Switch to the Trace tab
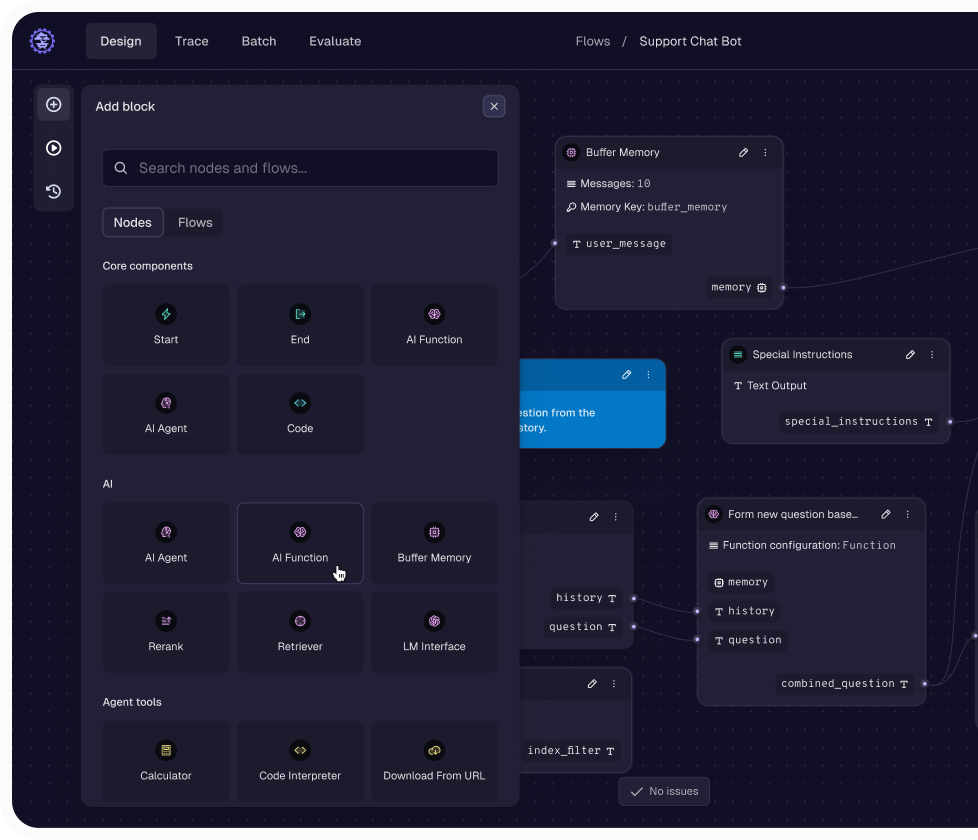This screenshot has width=978, height=840. [x=191, y=41]
